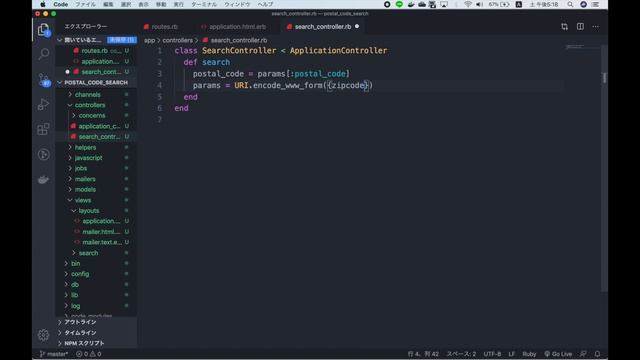Screen dimensions: 640x360
Task: Open the Explorer view in activity bar
Action: pyautogui.click(x=44, y=30)
